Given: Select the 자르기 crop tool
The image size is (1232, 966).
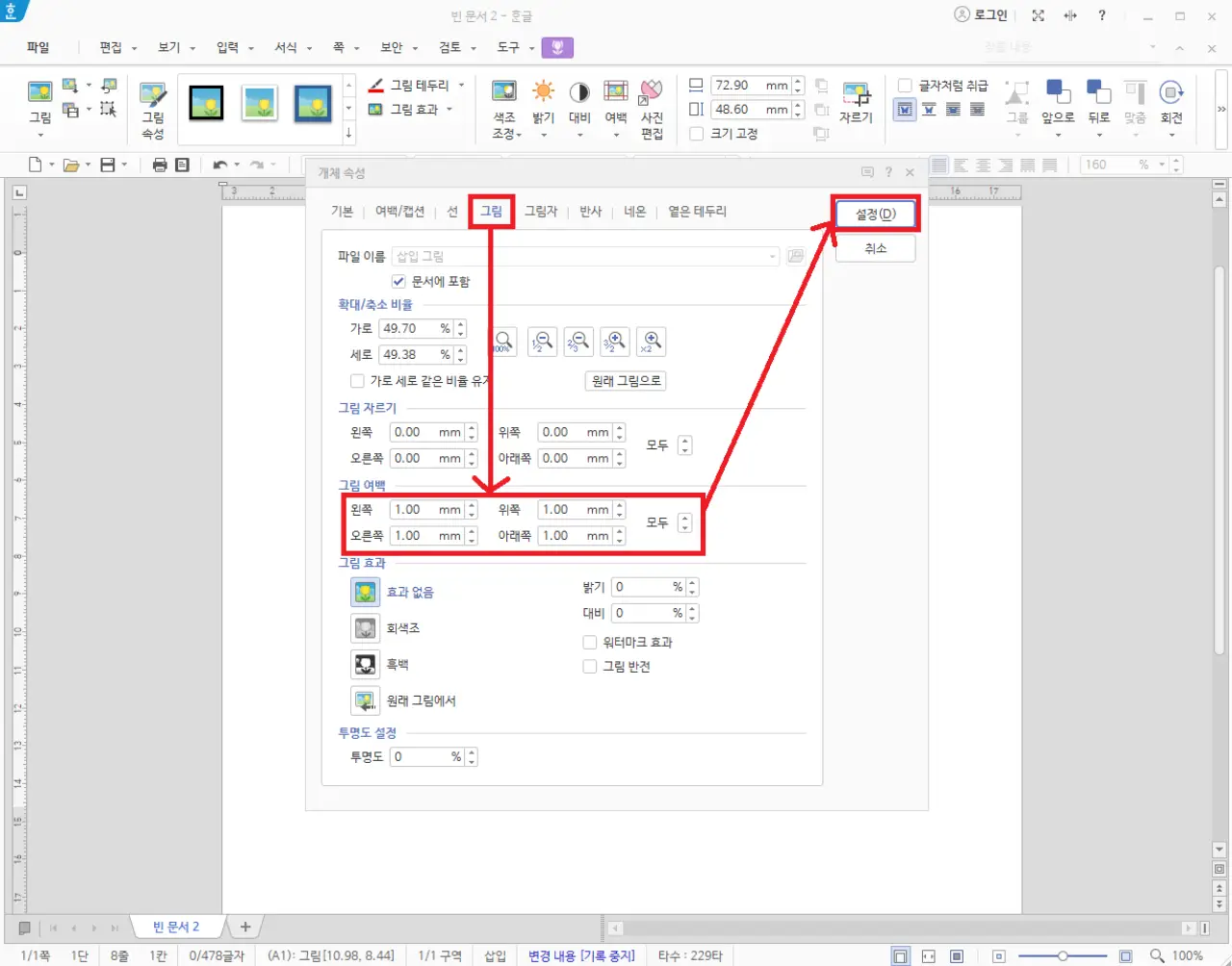Looking at the screenshot, I should point(856,104).
